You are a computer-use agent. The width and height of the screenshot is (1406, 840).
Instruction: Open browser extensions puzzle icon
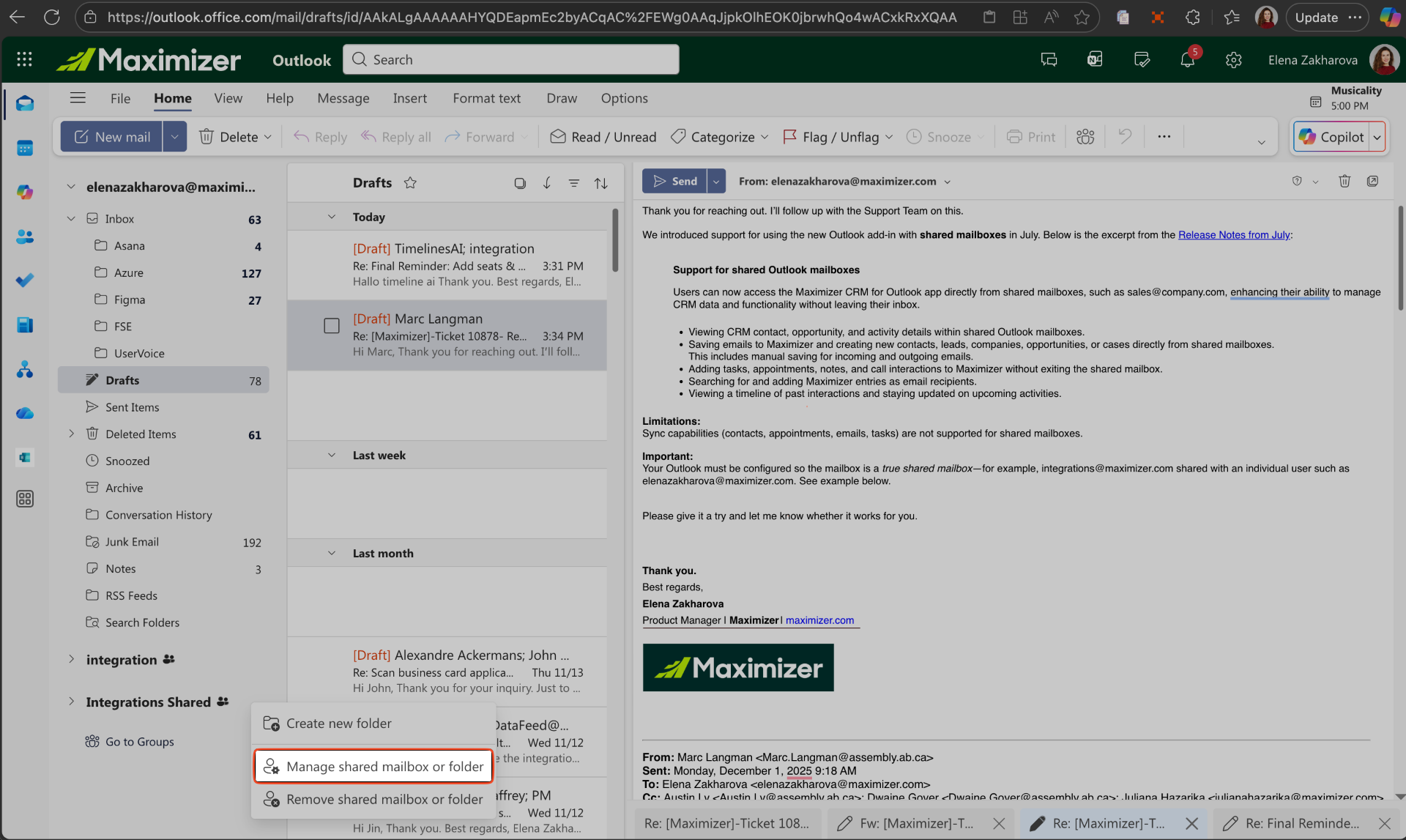pyautogui.click(x=1193, y=18)
